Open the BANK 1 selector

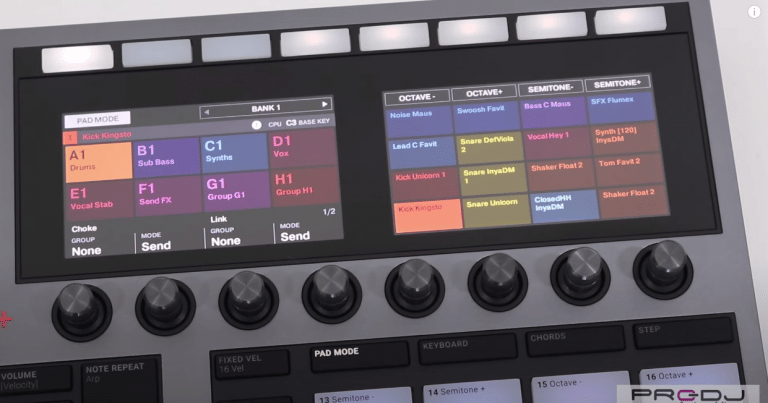click(266, 108)
